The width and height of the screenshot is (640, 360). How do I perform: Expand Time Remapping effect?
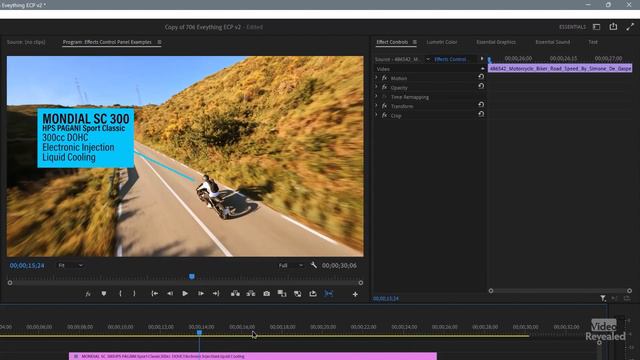point(376,96)
